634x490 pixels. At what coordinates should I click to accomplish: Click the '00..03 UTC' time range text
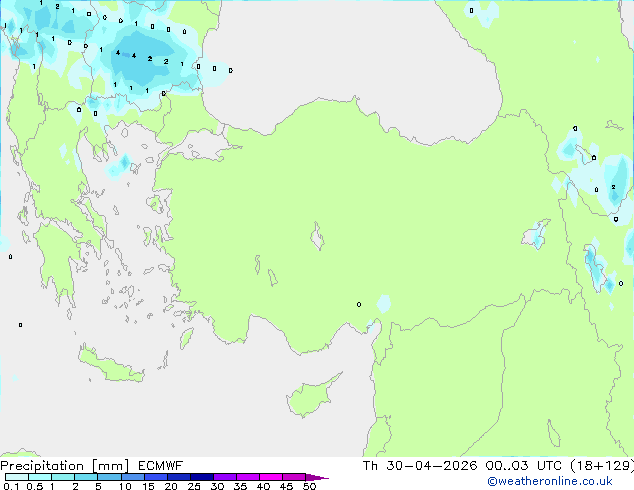point(524,466)
